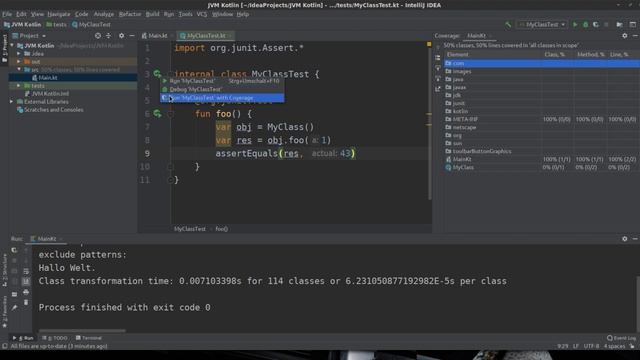The width and height of the screenshot is (640, 360).
Task: Collapse the JVM Kotlin root node
Action: pos(12,46)
